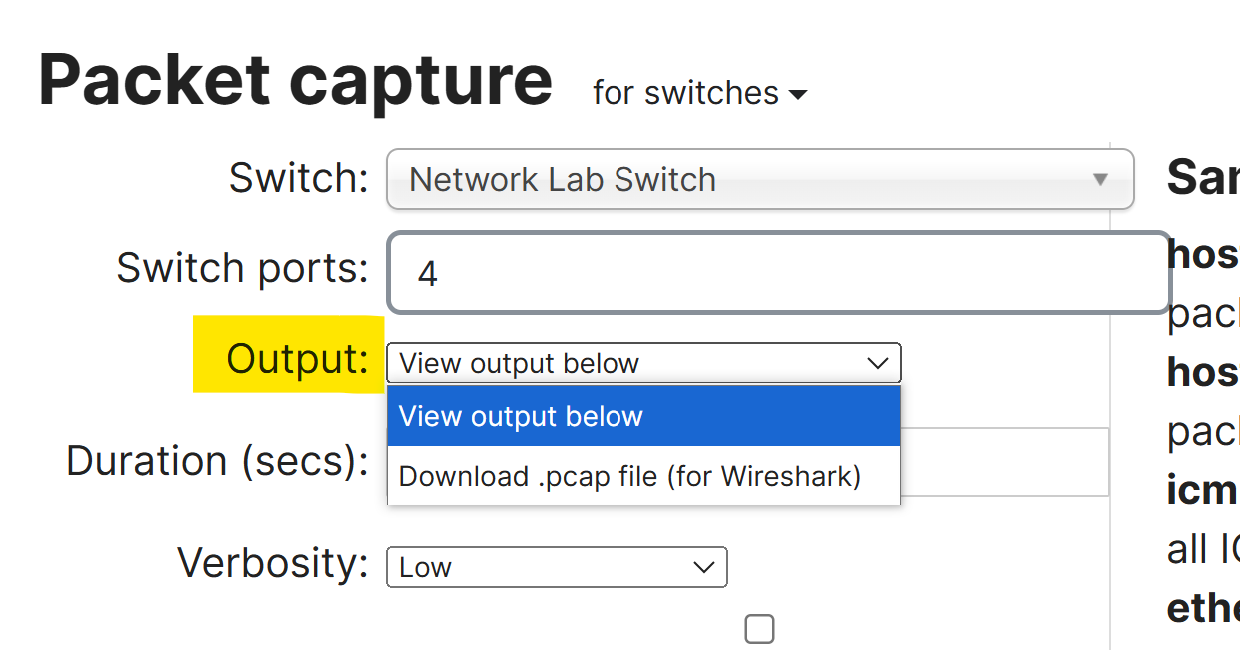Click the chevron arrow on the Output select box
Screen dimensions: 1240x650
coord(877,363)
